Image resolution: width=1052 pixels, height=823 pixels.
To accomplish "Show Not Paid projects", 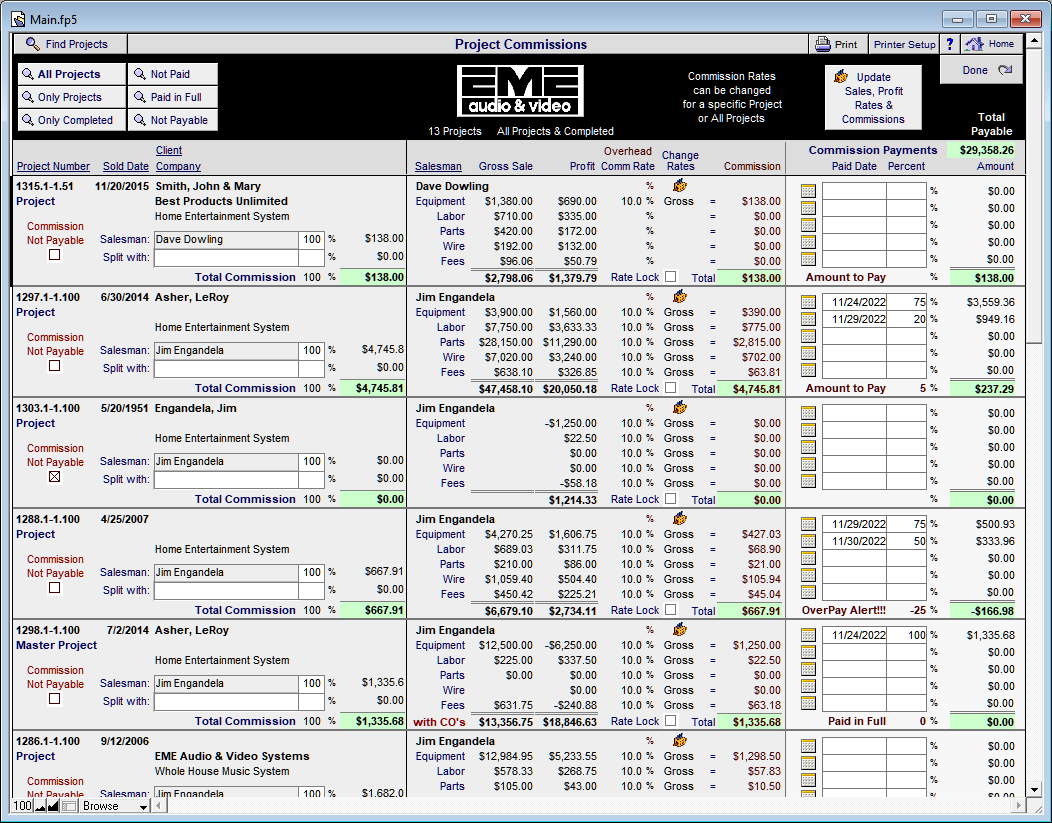I will coord(173,74).
